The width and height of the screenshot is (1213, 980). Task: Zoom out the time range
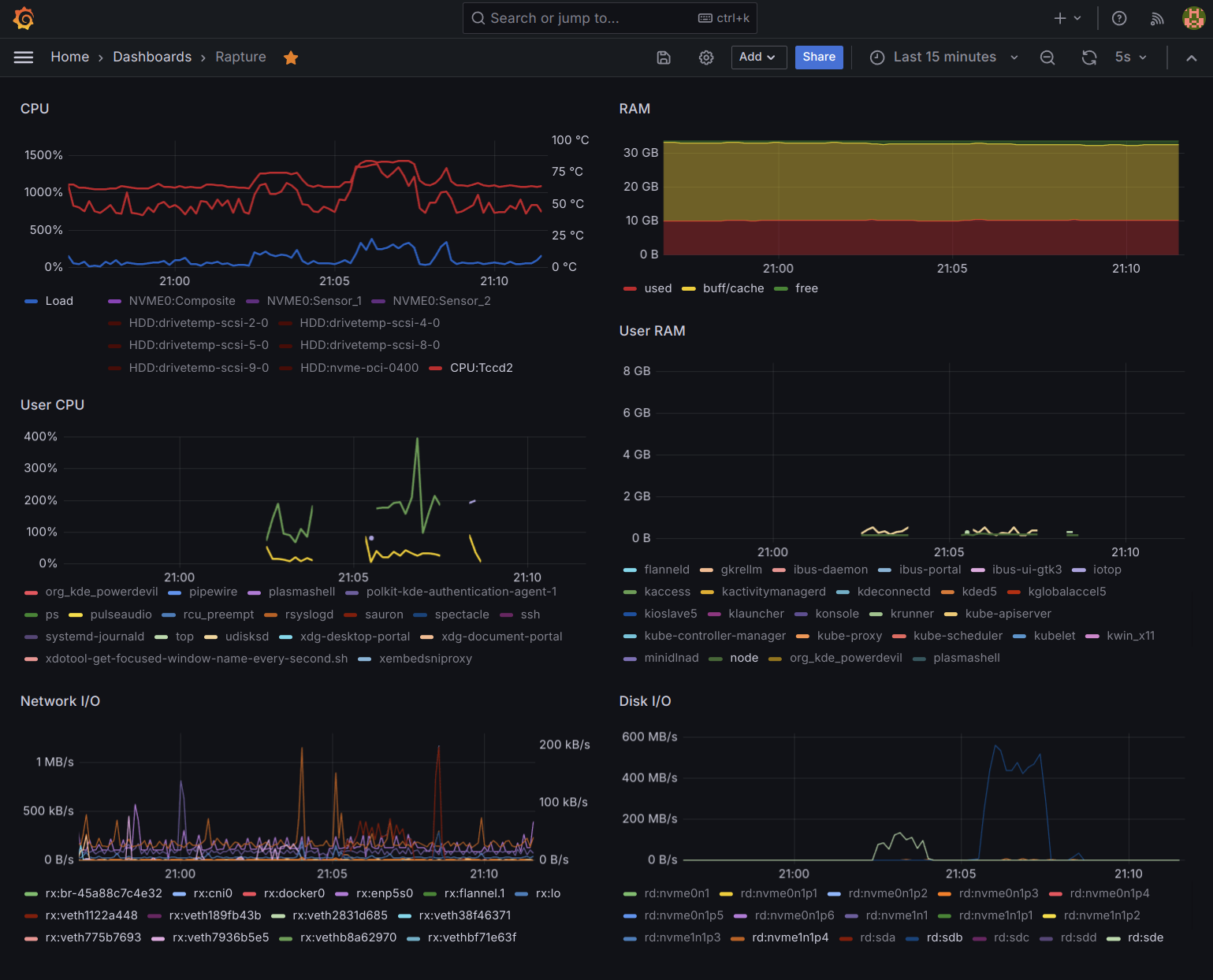click(x=1047, y=58)
